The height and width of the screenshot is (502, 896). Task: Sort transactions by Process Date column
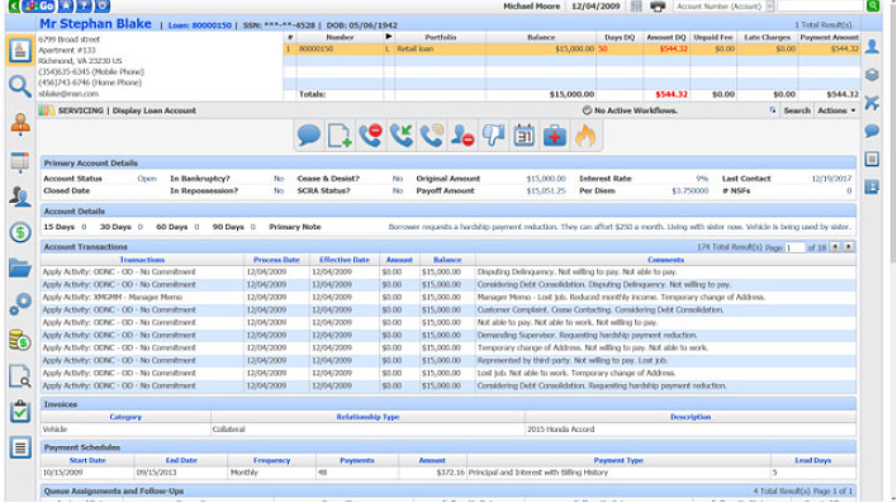pyautogui.click(x=276, y=259)
